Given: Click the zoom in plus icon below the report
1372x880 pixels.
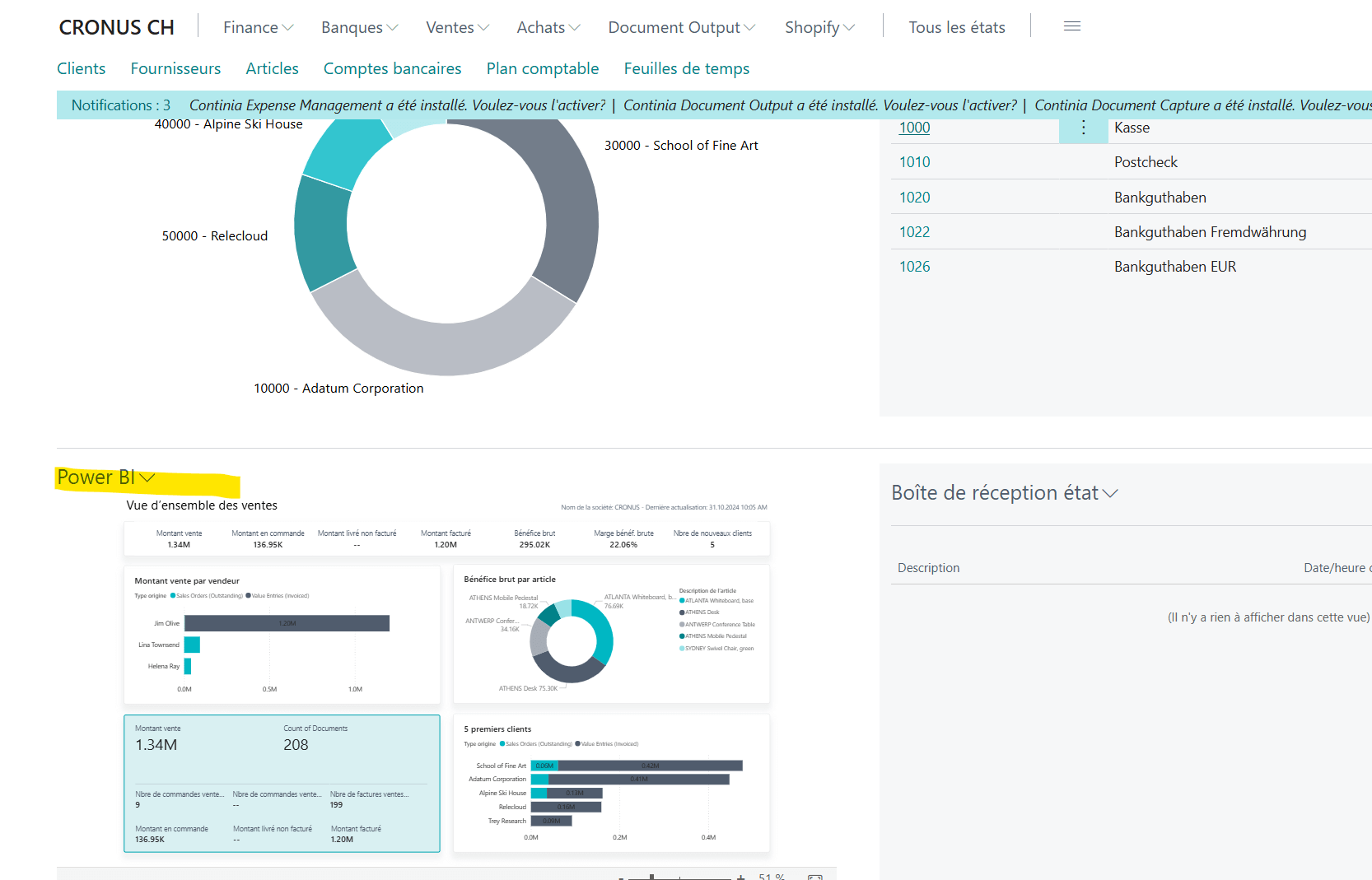Looking at the screenshot, I should pyautogui.click(x=741, y=877).
